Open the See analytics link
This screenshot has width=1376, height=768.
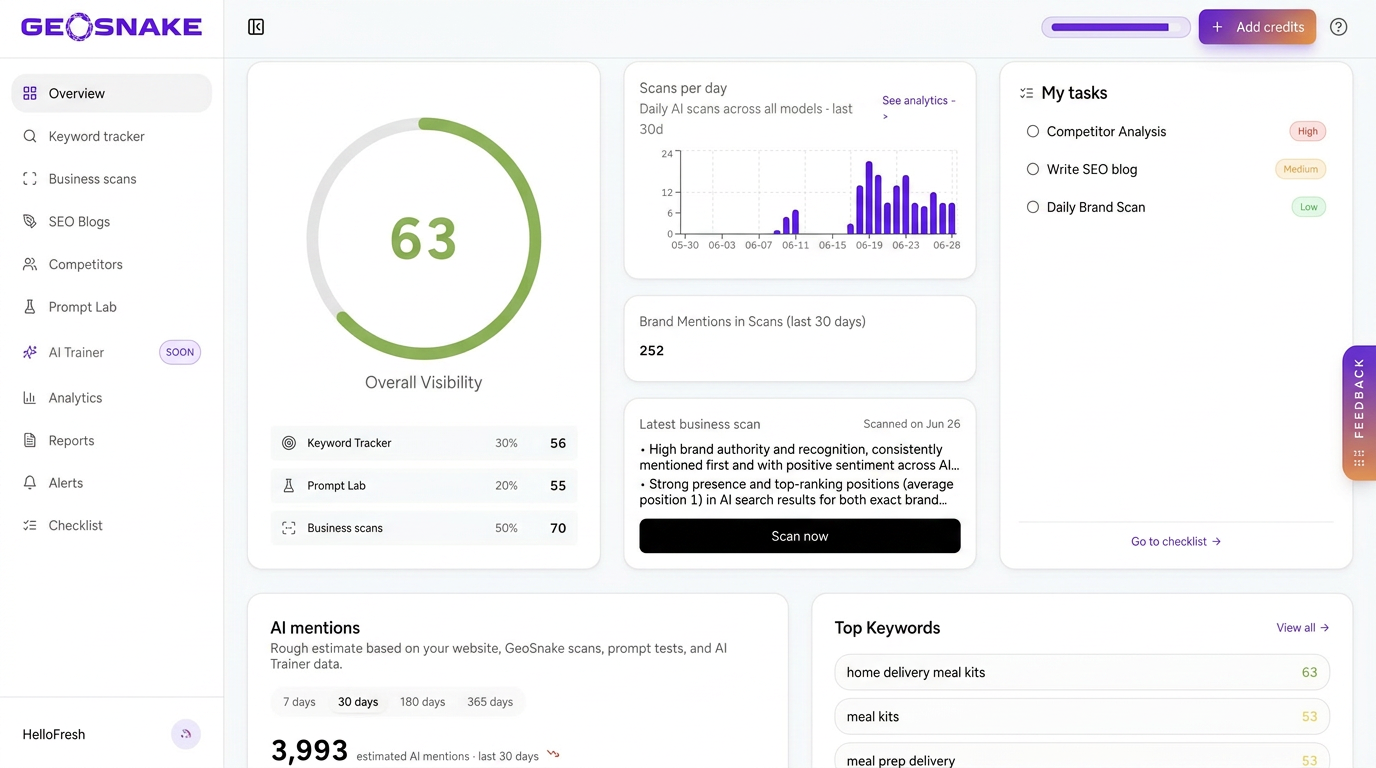(x=919, y=107)
